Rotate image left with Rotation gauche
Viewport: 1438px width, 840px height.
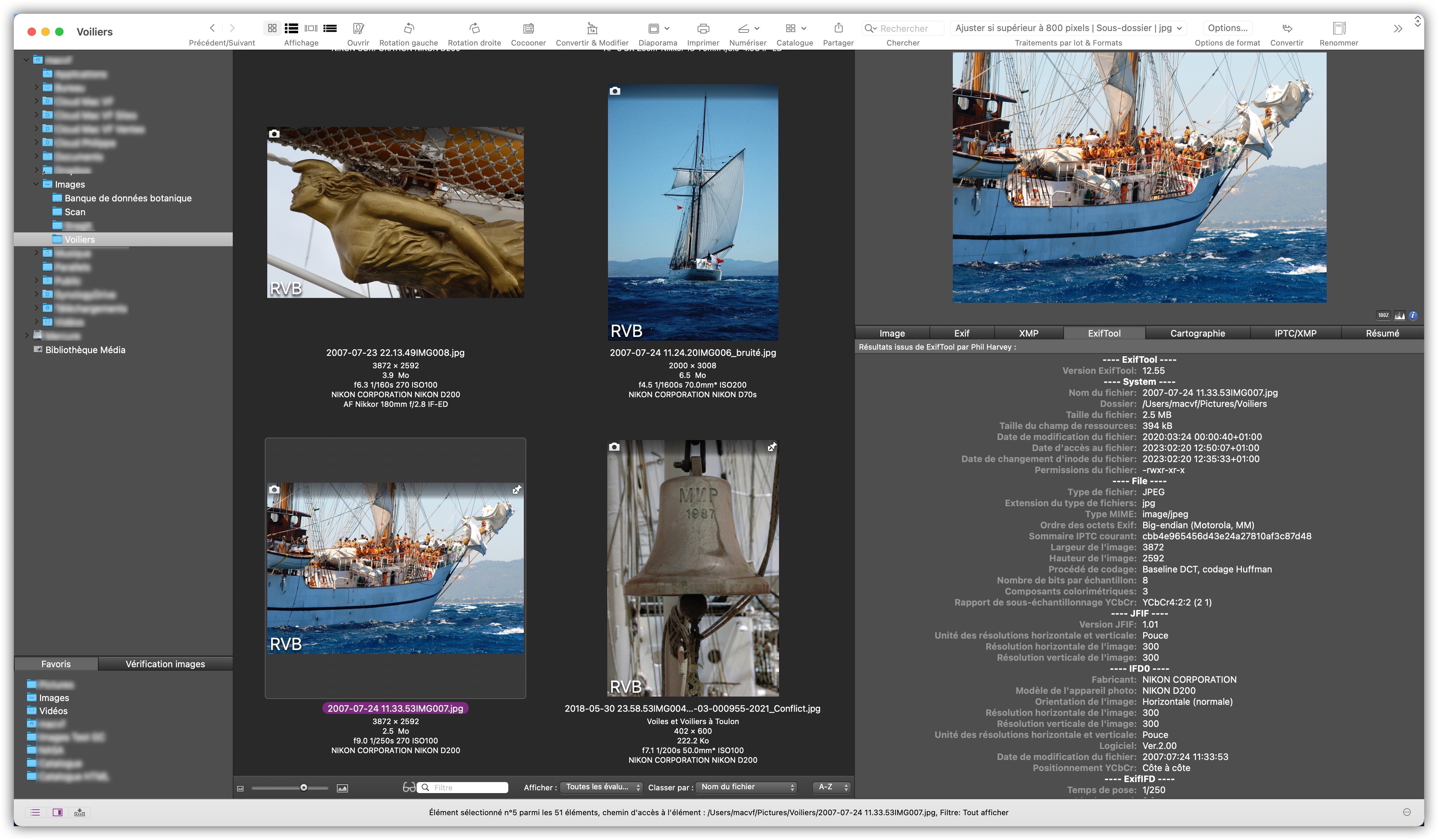[x=409, y=28]
